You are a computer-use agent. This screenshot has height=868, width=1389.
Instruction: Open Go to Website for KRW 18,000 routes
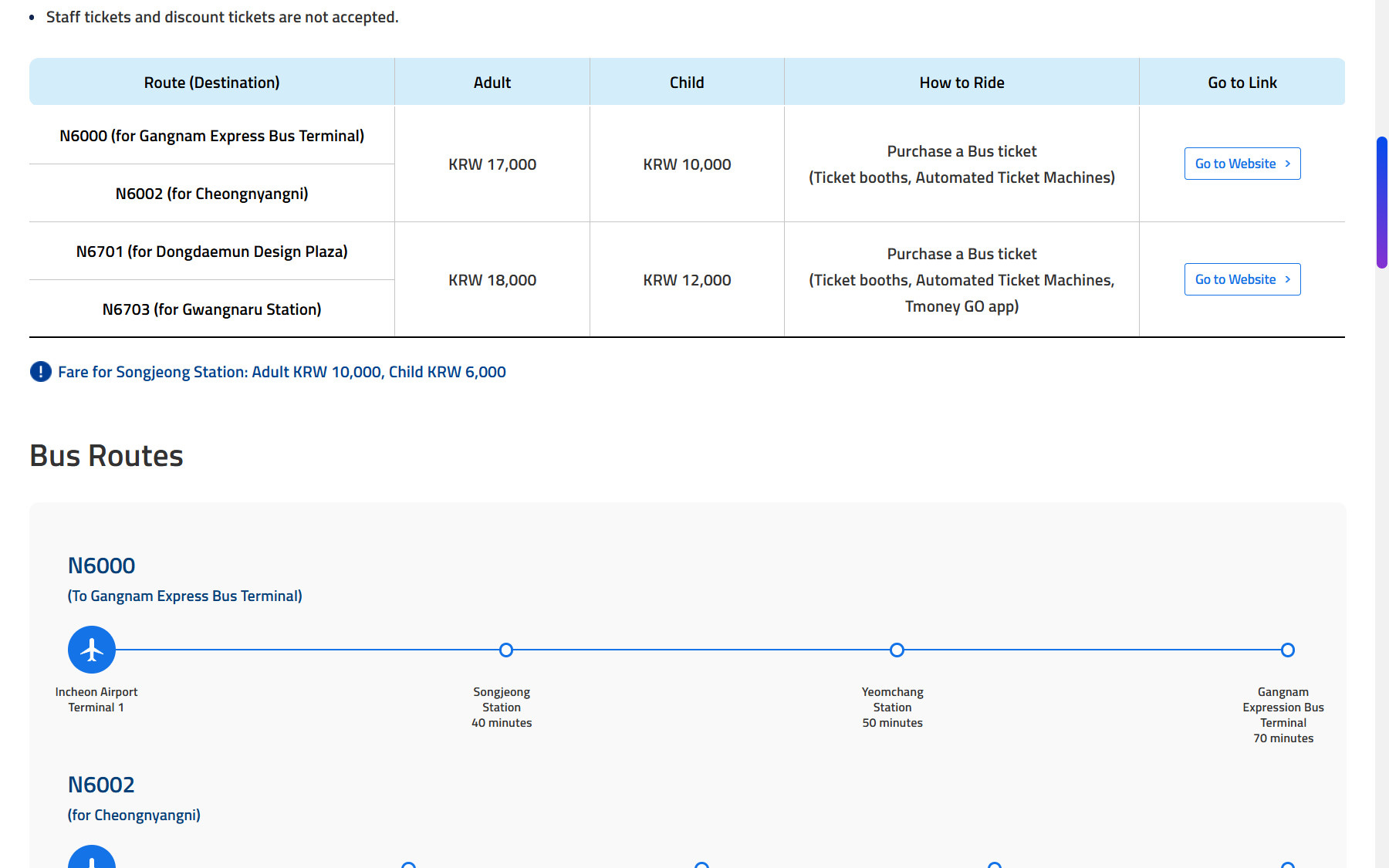[x=1242, y=279]
